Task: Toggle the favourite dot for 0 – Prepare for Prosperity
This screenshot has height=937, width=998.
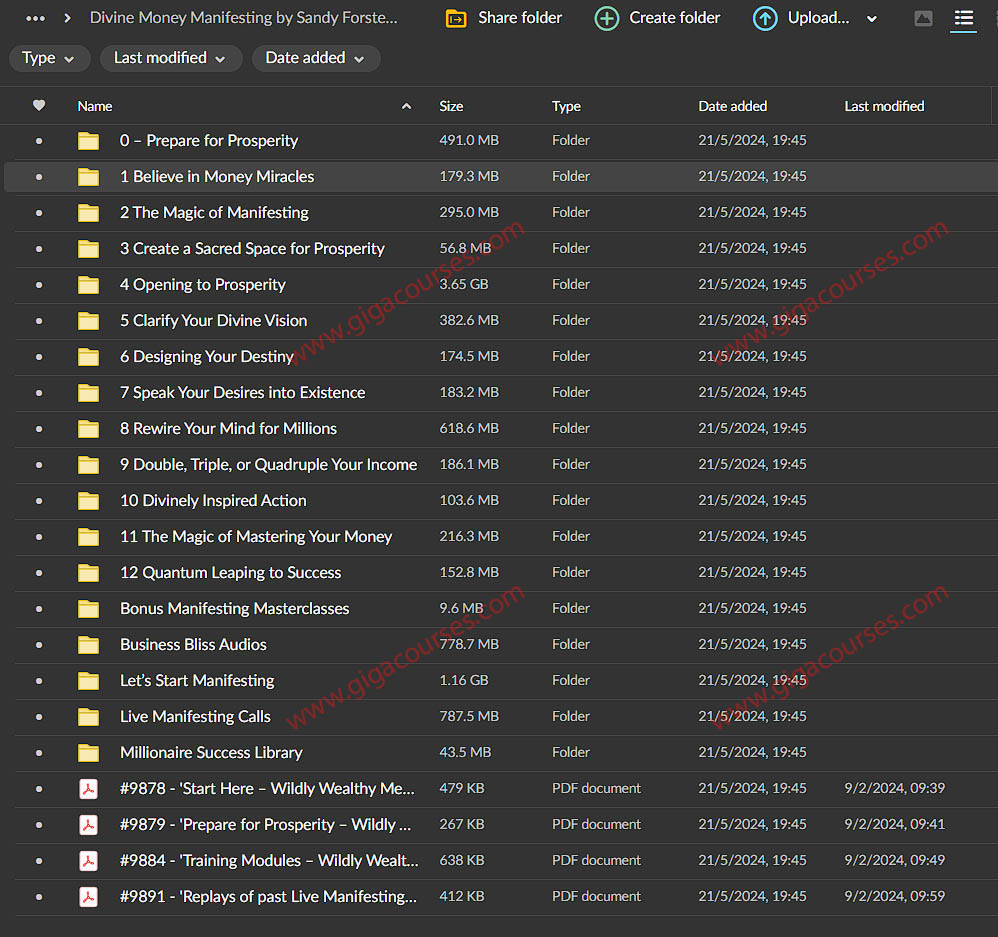Action: (39, 141)
